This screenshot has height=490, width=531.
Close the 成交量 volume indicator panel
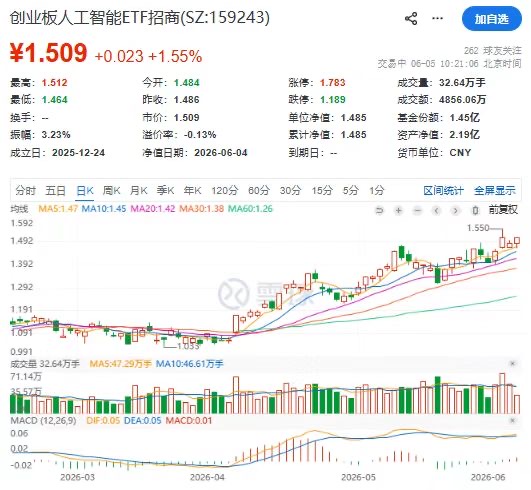coord(513,364)
